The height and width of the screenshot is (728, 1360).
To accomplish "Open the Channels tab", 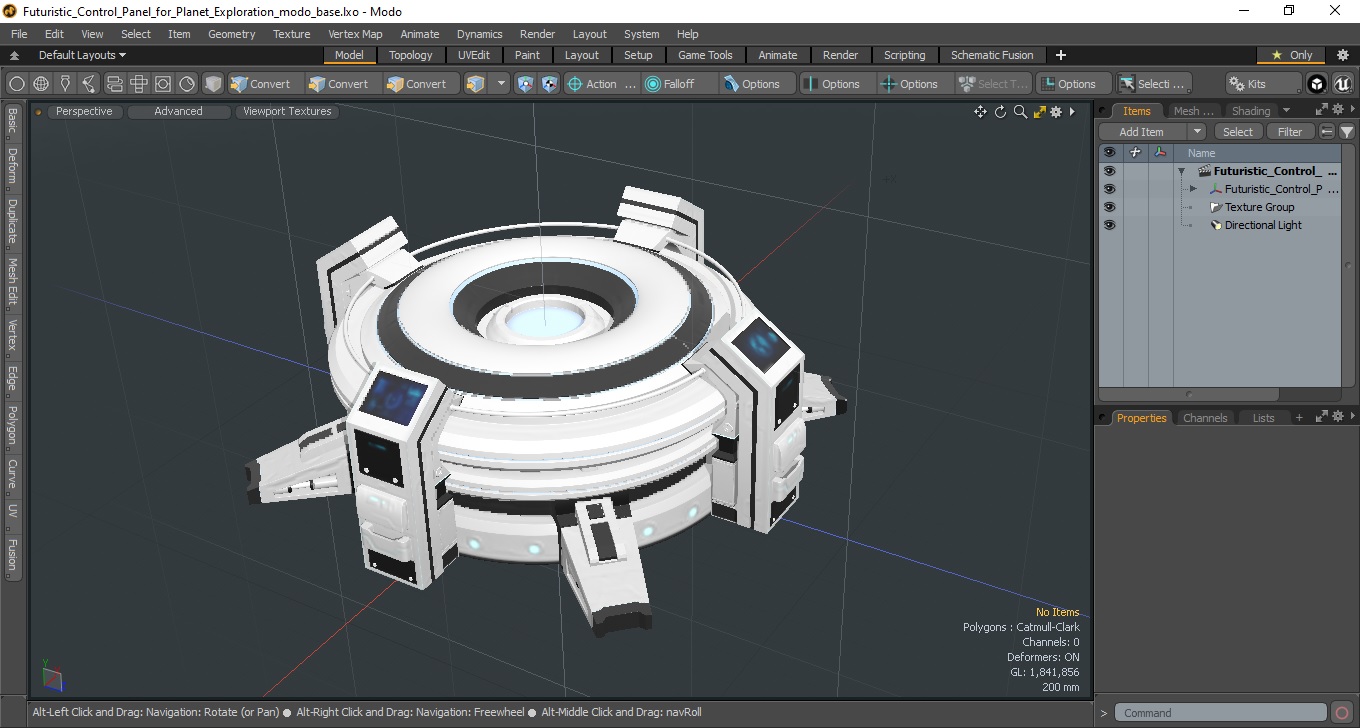I will tap(1205, 418).
